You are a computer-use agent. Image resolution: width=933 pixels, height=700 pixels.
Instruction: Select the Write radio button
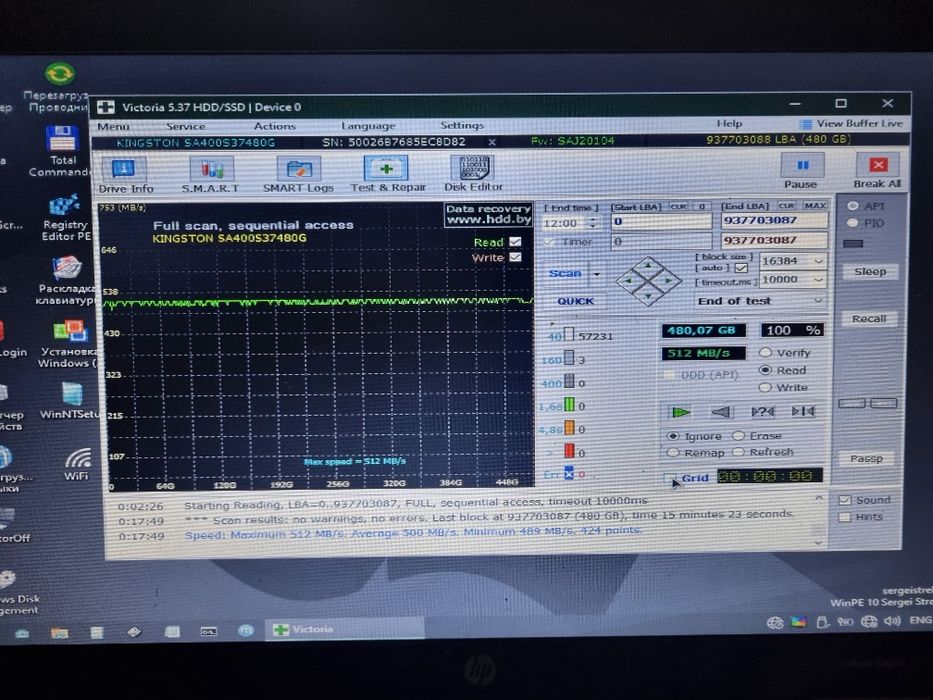tap(765, 388)
